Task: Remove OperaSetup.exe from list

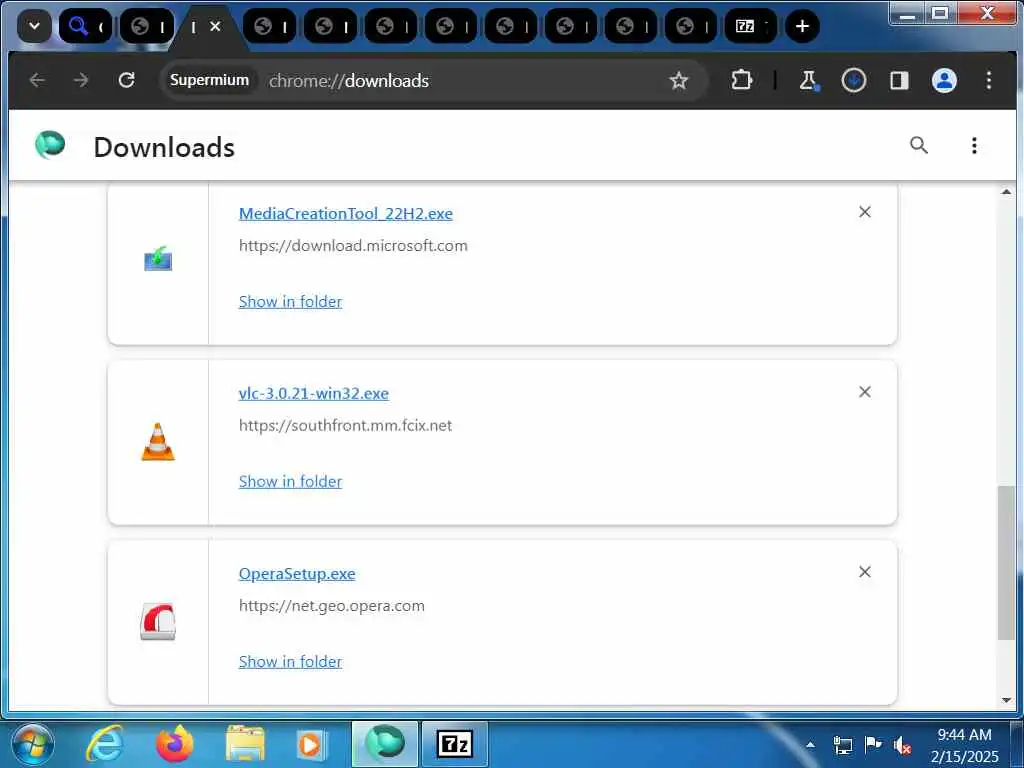Action: pos(865,572)
